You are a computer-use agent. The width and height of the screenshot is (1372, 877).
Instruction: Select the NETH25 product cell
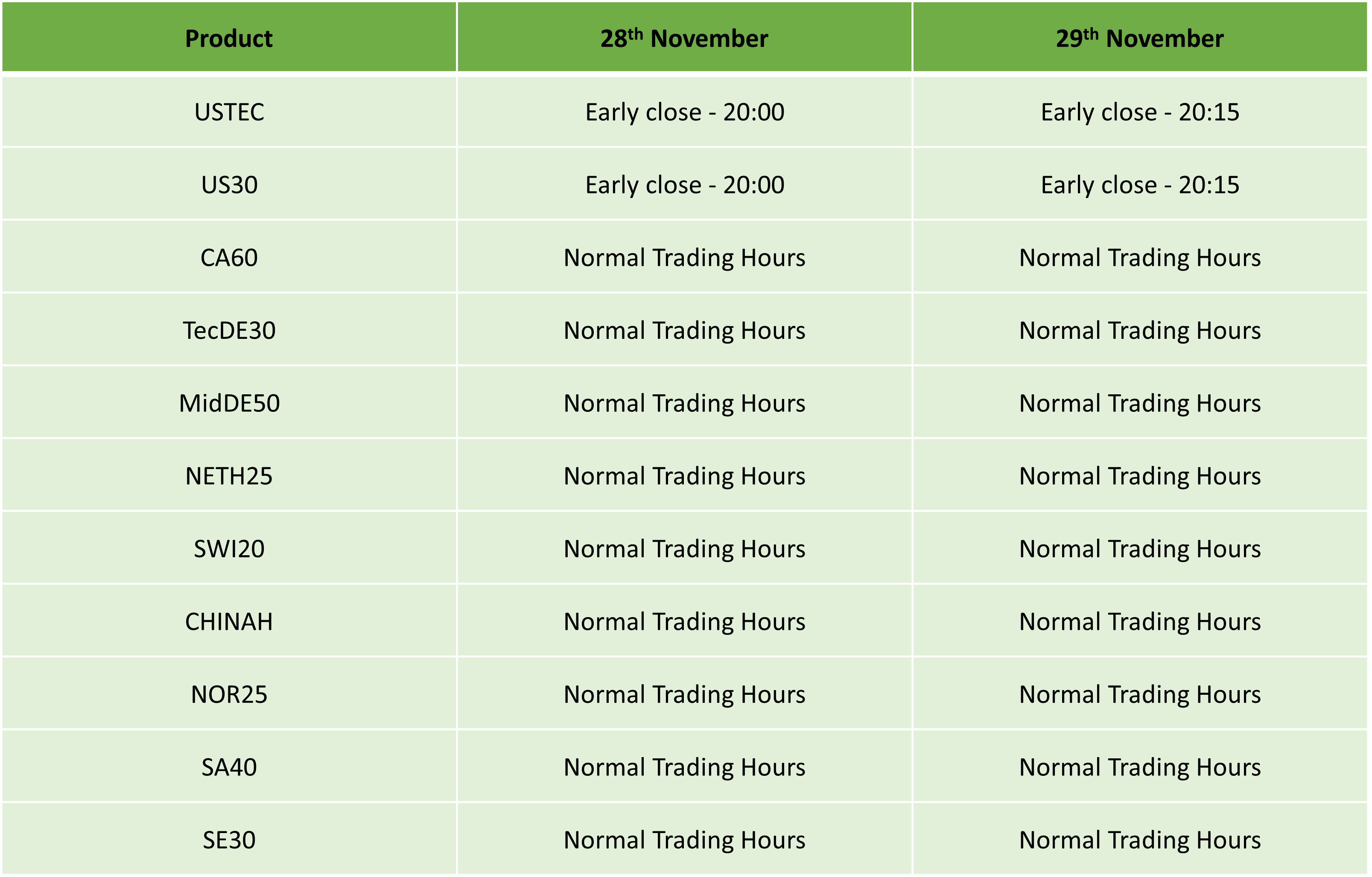pos(229,476)
